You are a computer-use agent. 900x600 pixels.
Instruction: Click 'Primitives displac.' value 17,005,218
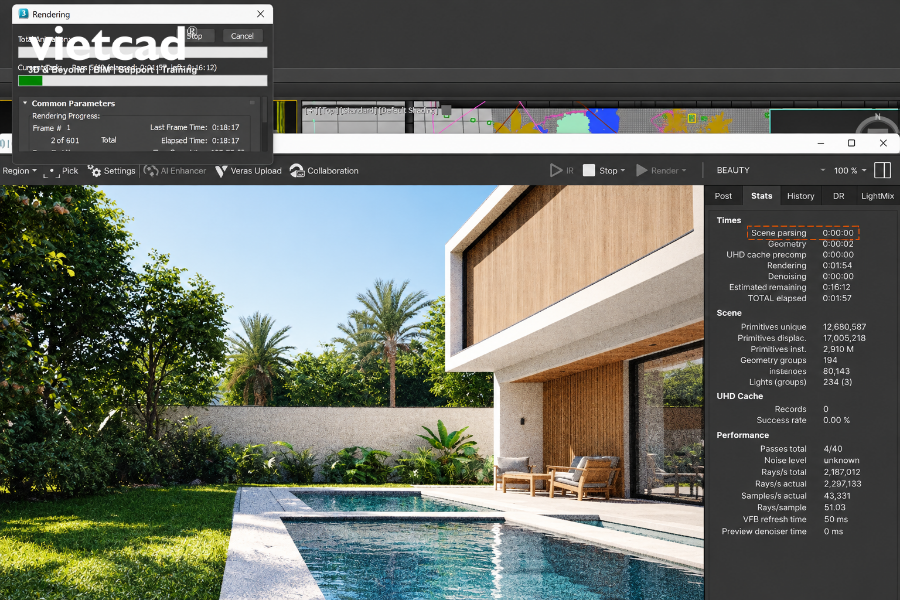844,338
